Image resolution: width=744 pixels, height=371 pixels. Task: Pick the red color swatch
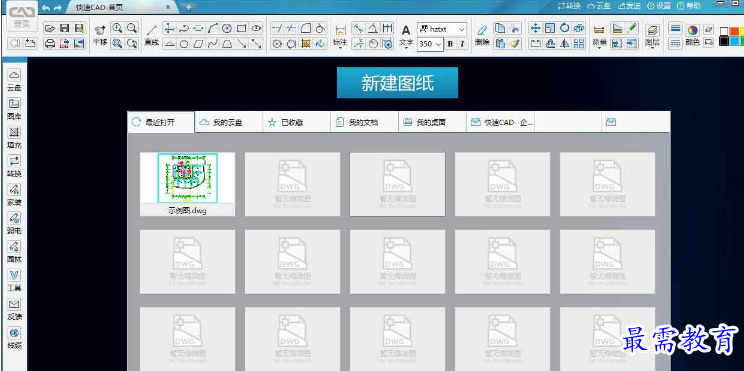735,31
